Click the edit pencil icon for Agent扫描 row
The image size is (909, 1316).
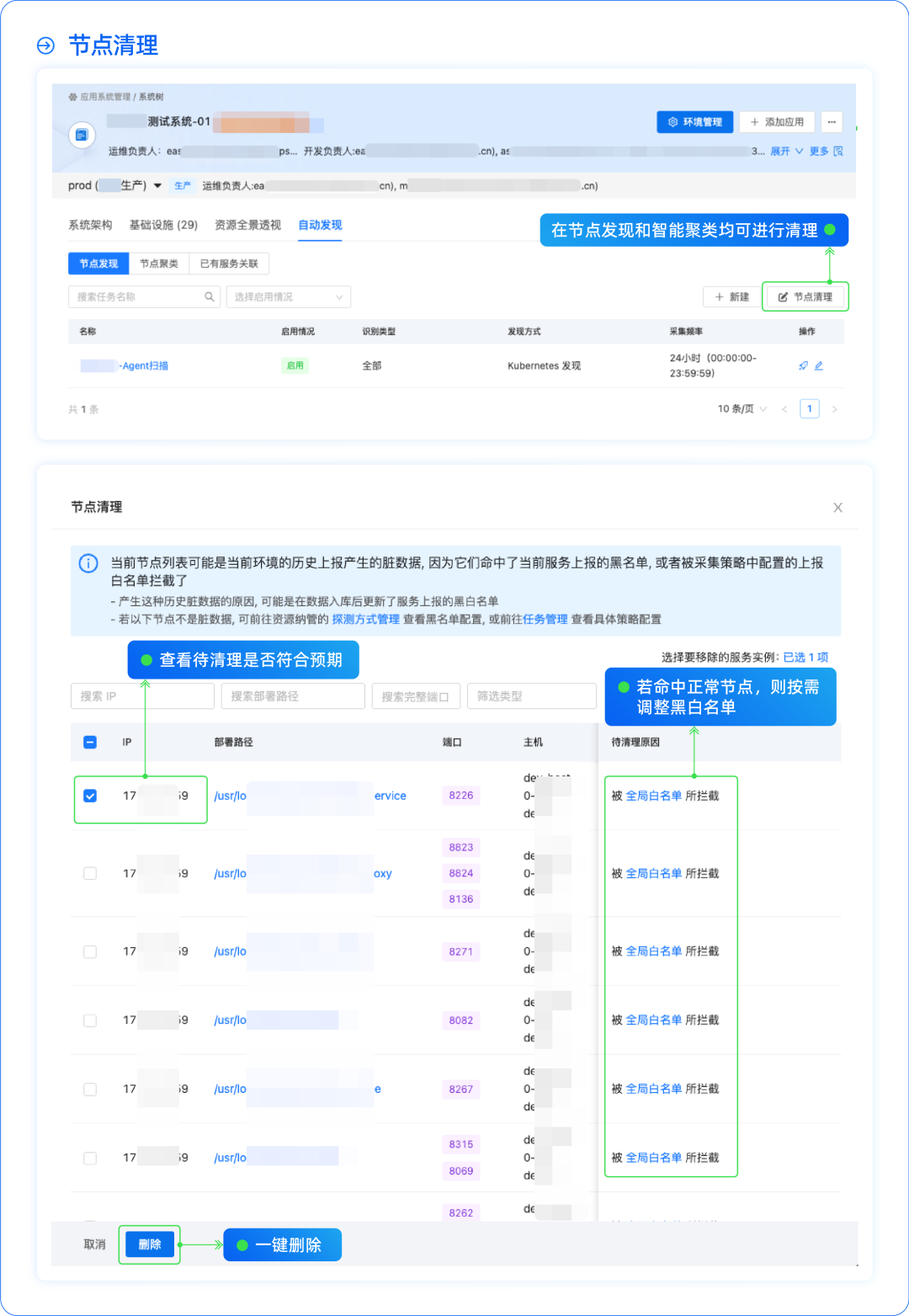(x=819, y=365)
